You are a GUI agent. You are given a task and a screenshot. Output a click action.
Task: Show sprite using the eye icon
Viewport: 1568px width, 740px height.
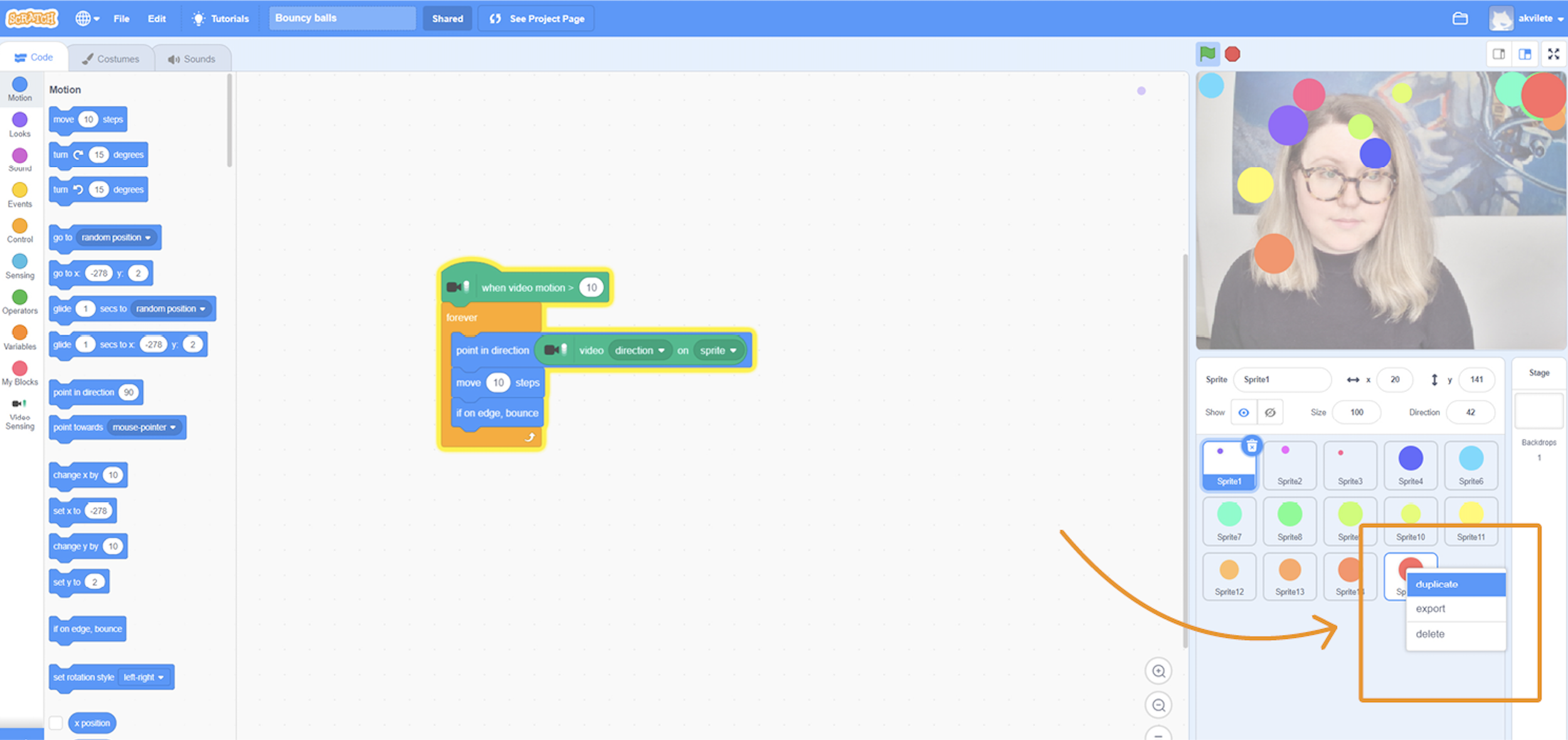click(x=1243, y=412)
